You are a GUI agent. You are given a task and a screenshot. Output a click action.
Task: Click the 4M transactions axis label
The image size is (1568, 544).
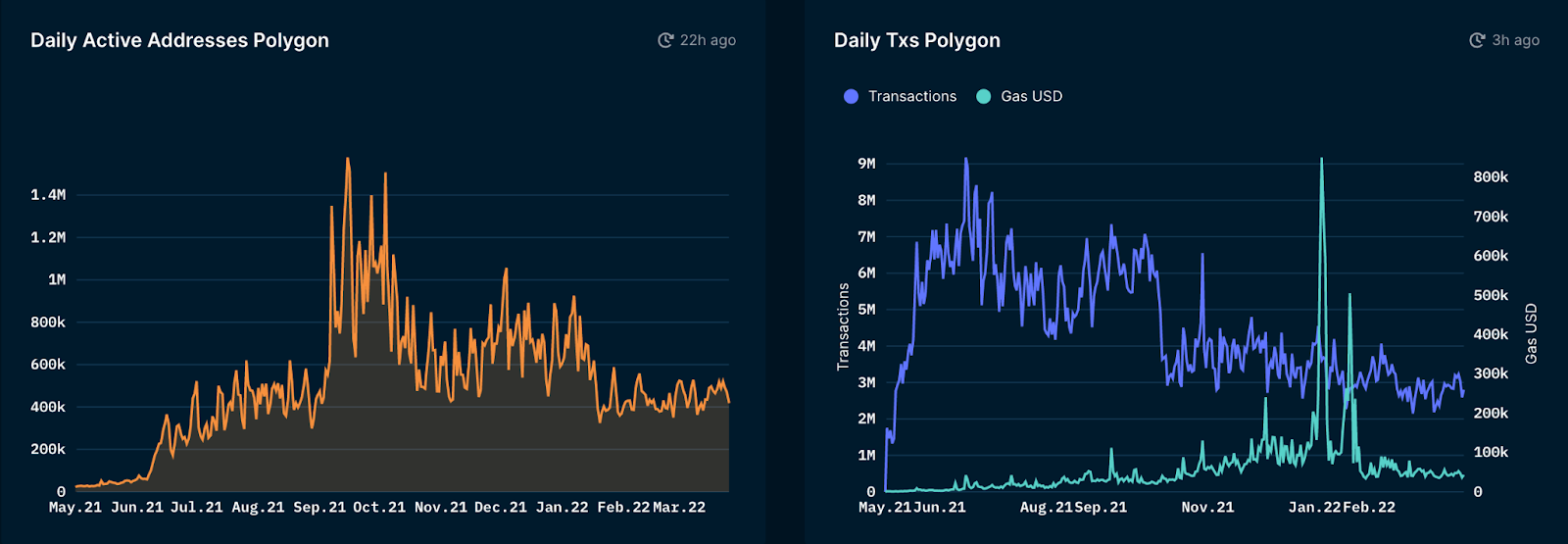(x=866, y=346)
